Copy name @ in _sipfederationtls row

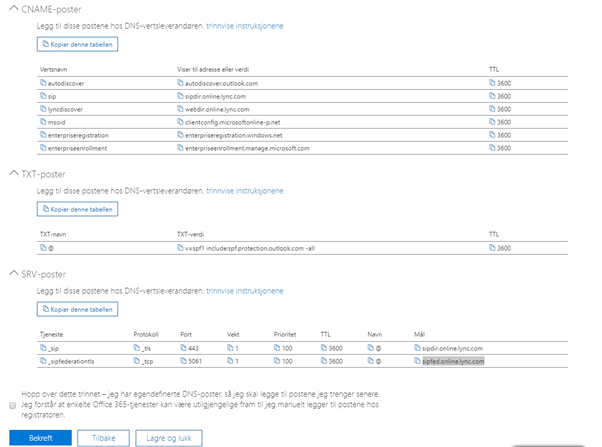coord(370,361)
